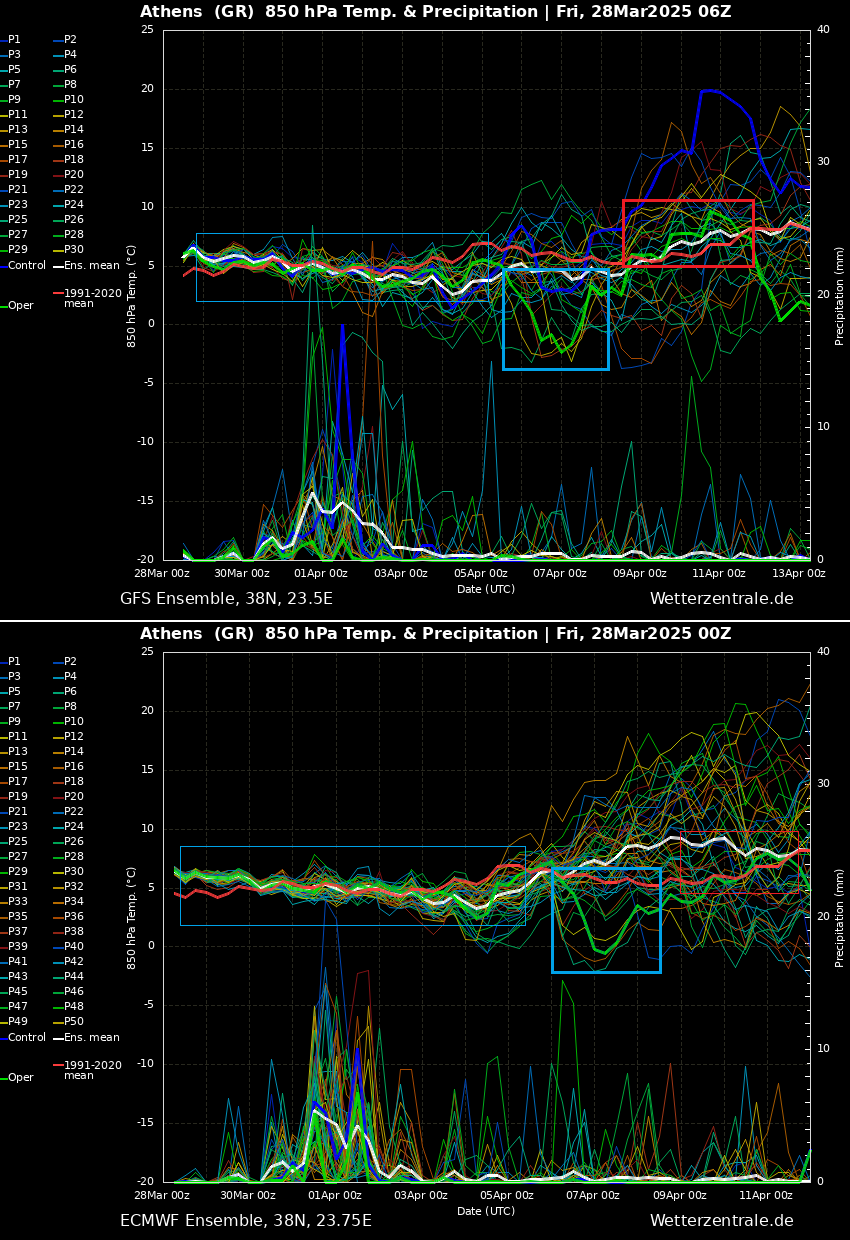Hide the Ens. mean line in the GFS legend

(x=91, y=266)
